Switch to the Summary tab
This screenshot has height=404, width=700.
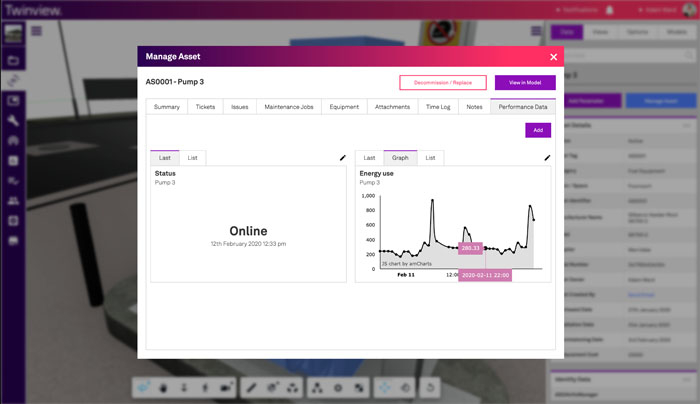click(x=167, y=106)
